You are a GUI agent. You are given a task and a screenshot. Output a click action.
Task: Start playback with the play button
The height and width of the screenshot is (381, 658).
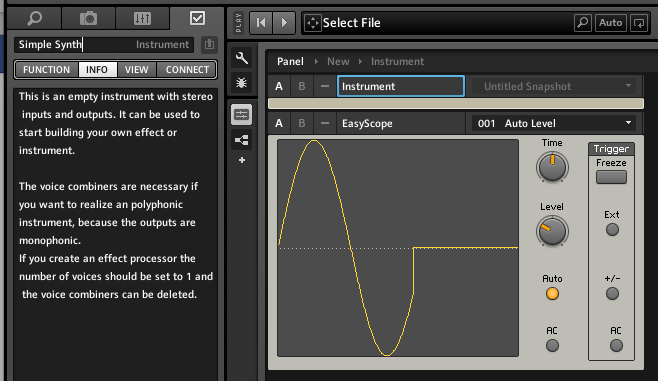[x=284, y=23]
